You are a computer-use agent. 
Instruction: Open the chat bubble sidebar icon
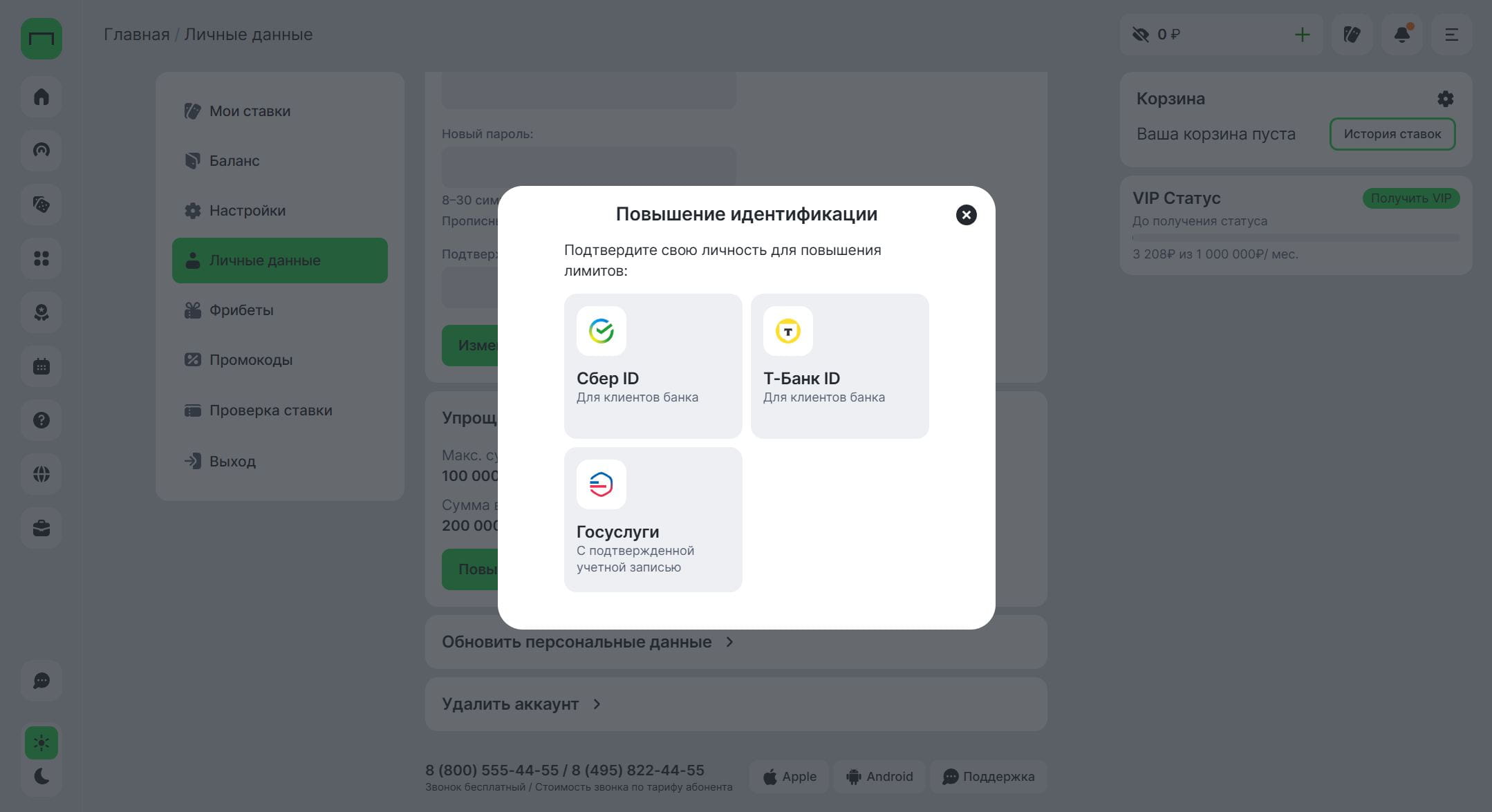[x=41, y=681]
